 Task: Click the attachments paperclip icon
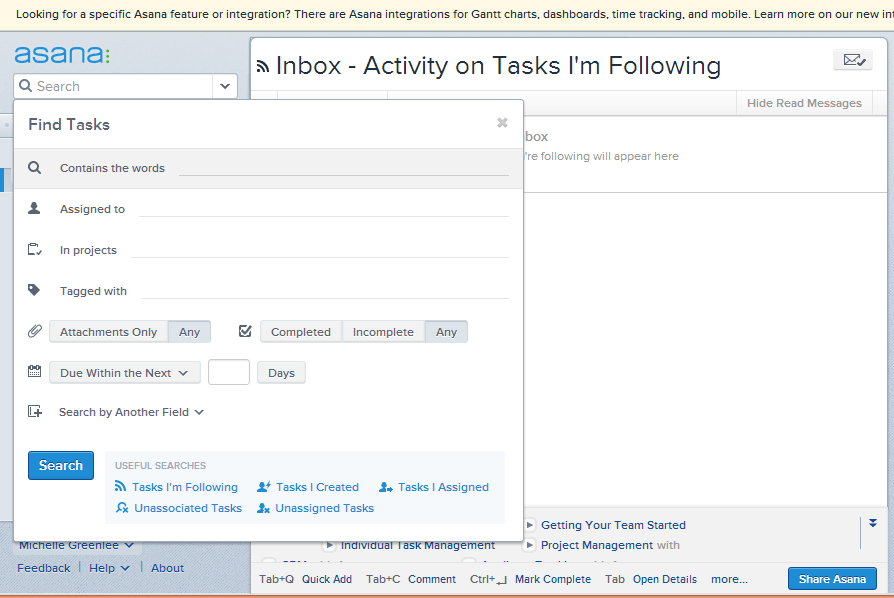35,331
